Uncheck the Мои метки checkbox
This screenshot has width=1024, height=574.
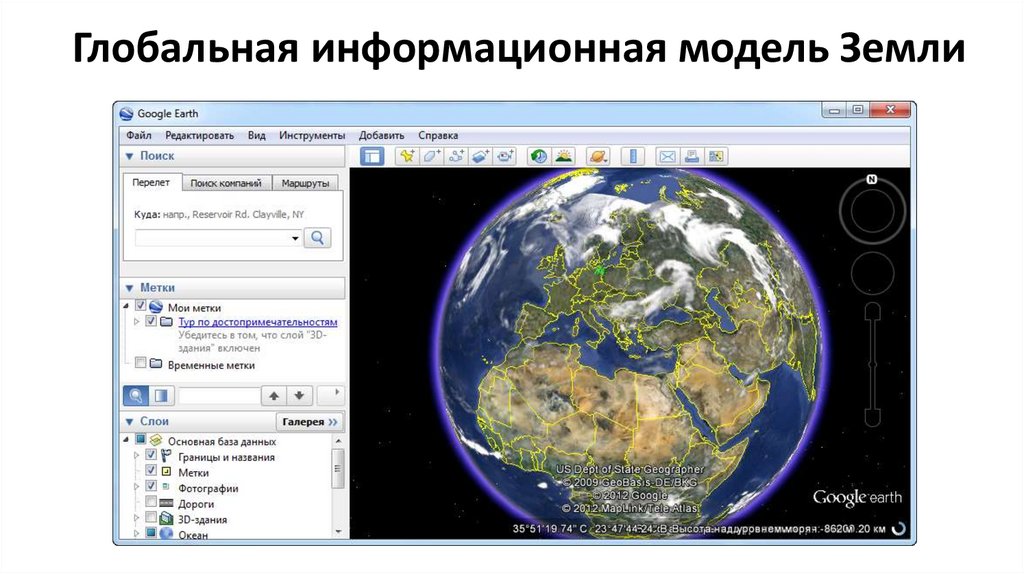point(140,306)
